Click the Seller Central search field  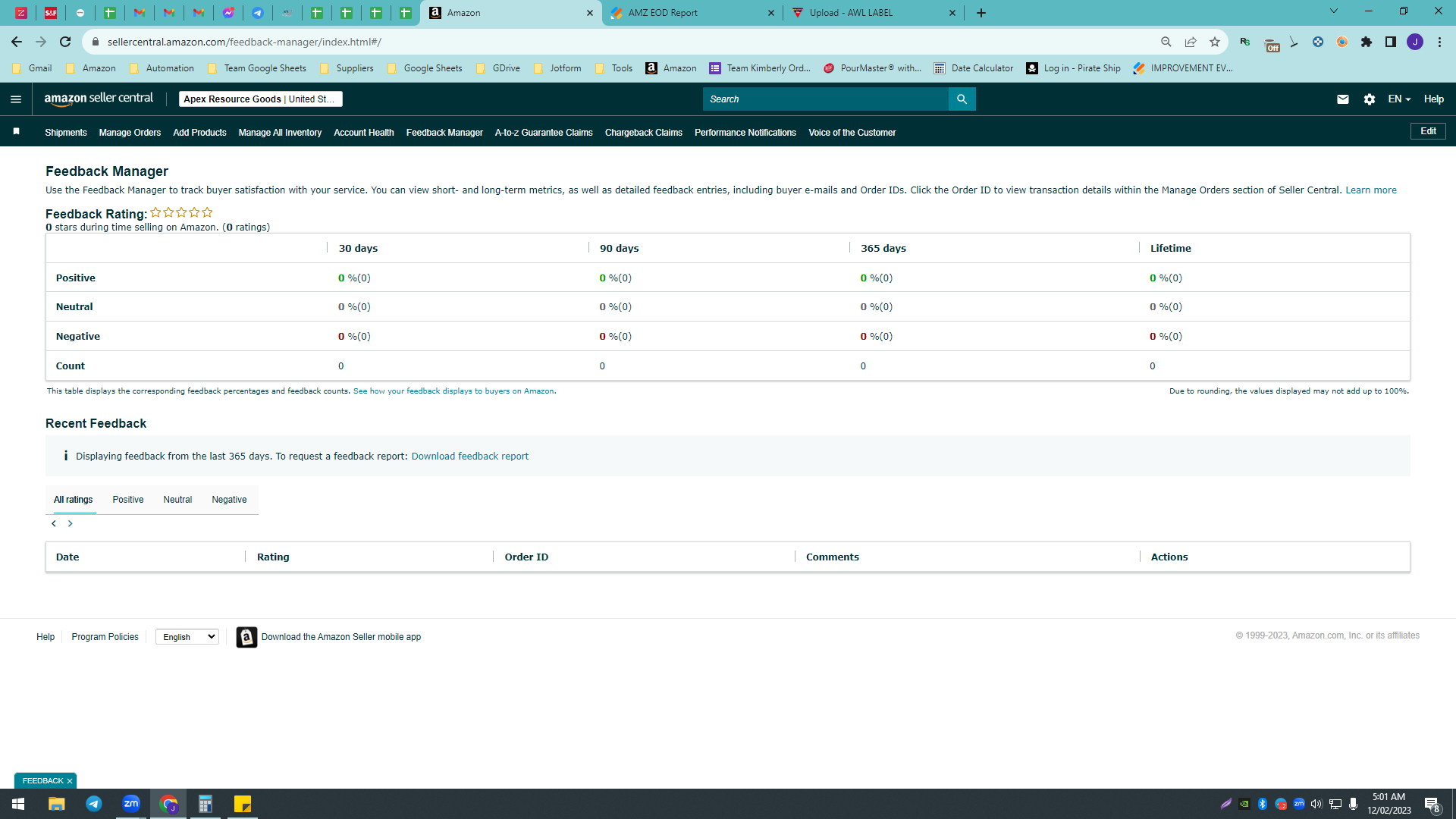[826, 99]
